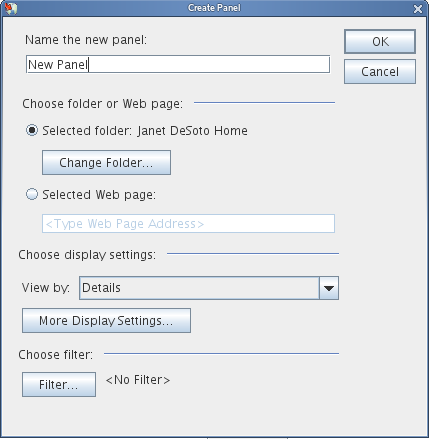Screen dimensions: 429x439
Task: Focus the New Panel name field
Action: tap(178, 64)
